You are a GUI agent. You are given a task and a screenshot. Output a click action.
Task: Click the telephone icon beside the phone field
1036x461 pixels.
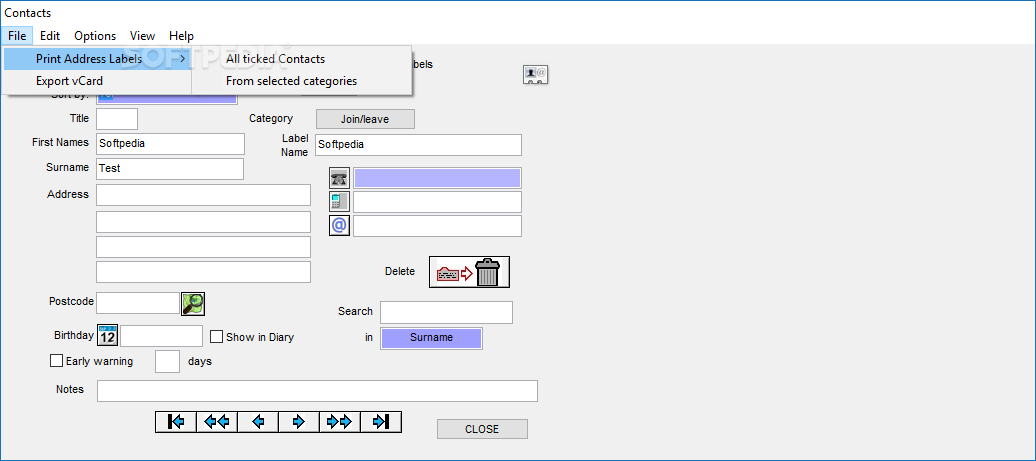tap(340, 178)
